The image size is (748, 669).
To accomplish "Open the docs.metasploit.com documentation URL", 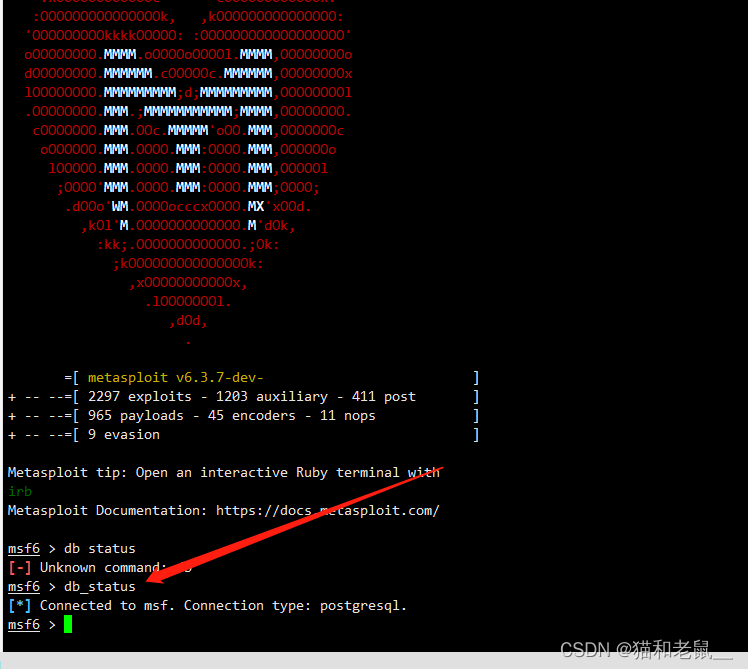I will click(327, 511).
